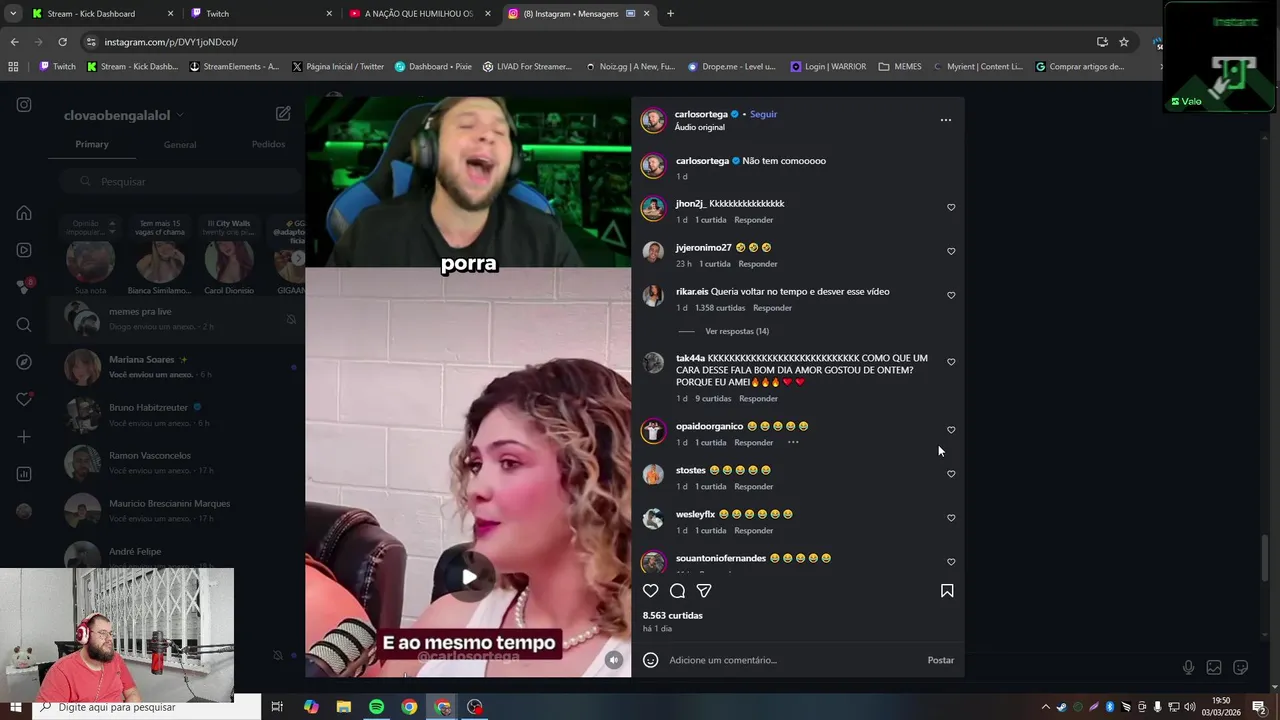The height and width of the screenshot is (720, 1280).
Task: Open File Explorer from the taskbar
Action: click(x=343, y=707)
